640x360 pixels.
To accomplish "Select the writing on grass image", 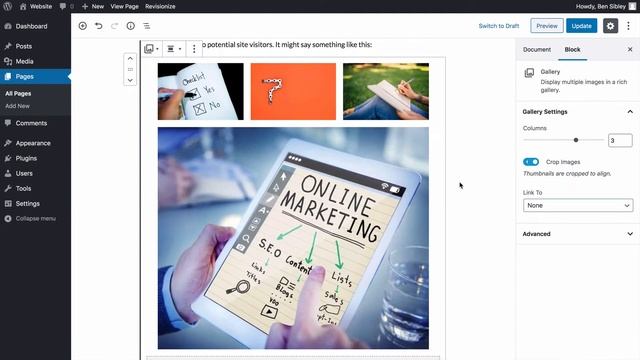I will [386, 91].
